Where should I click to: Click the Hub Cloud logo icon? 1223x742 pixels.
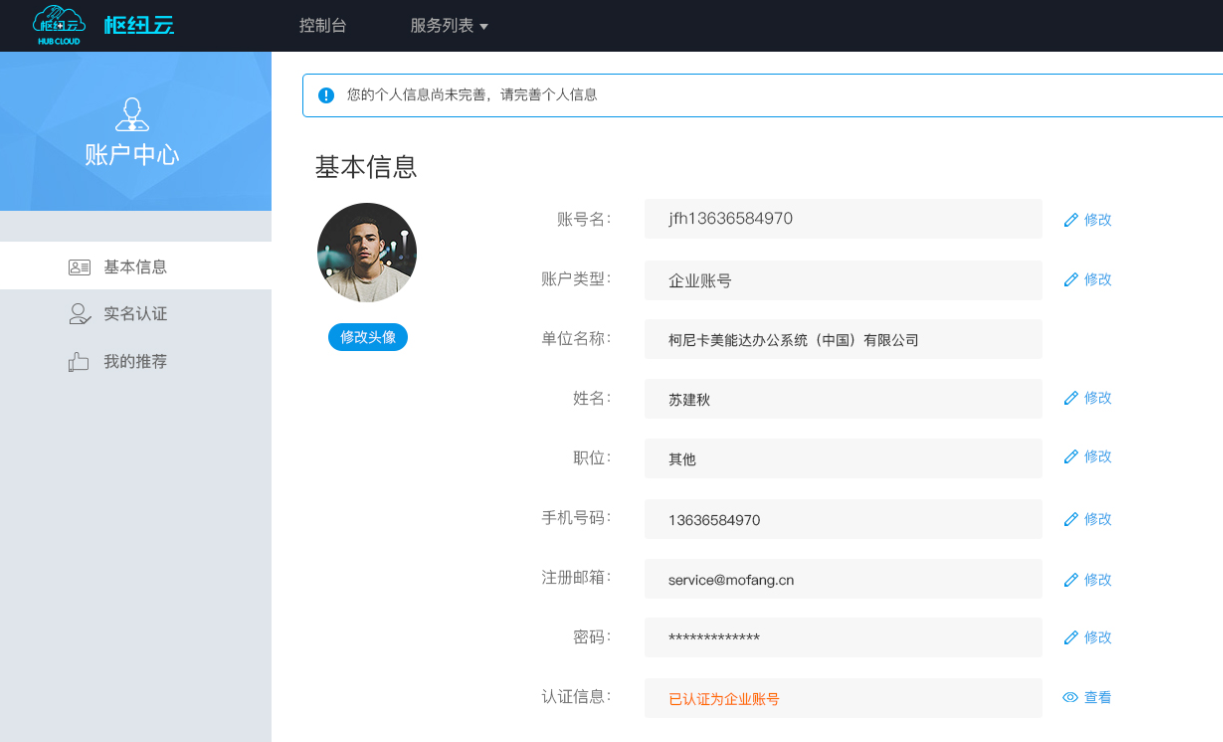pyautogui.click(x=59, y=24)
